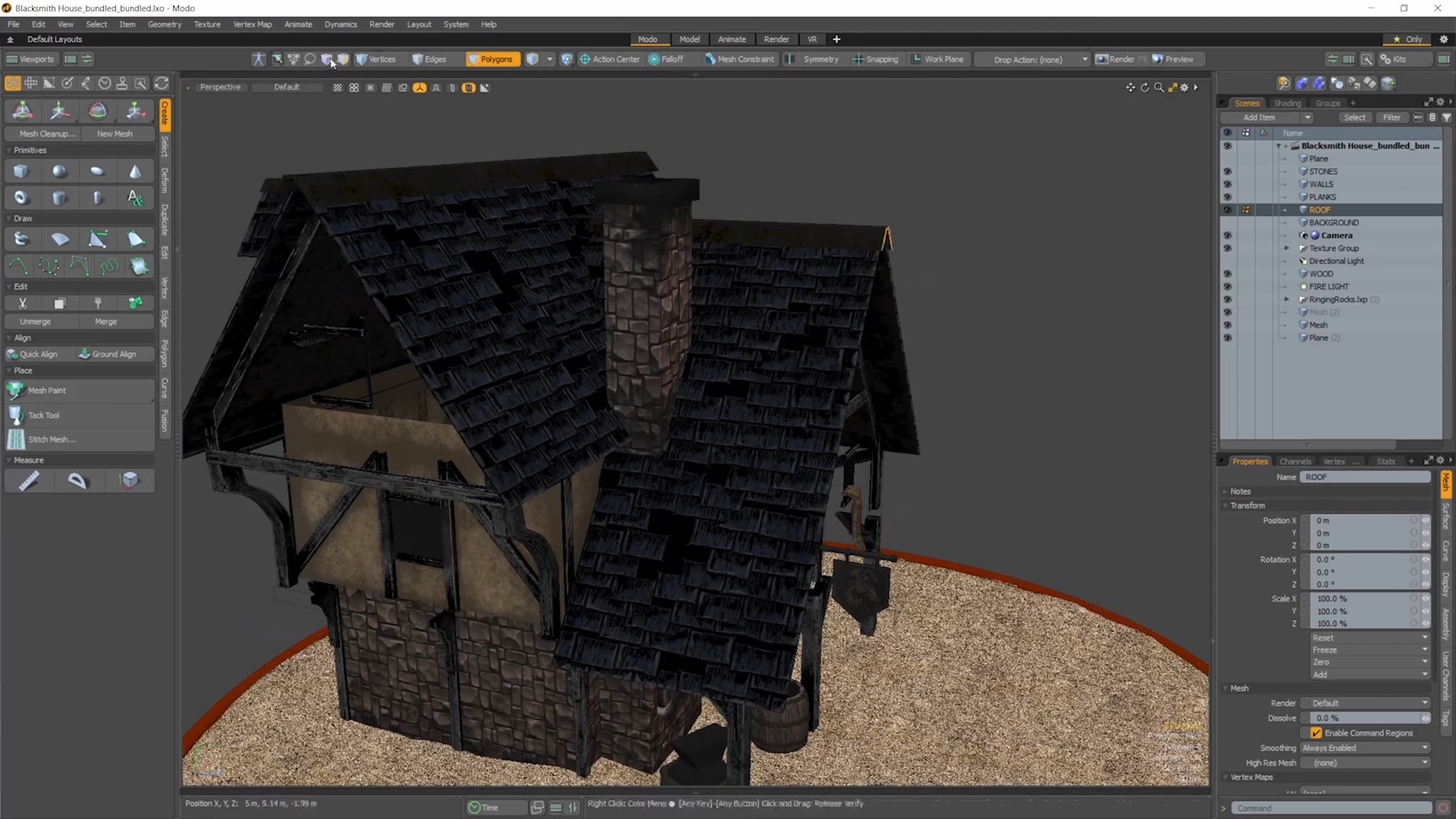
Task: Click the lasso selection icon in toolbar
Action: [x=310, y=59]
